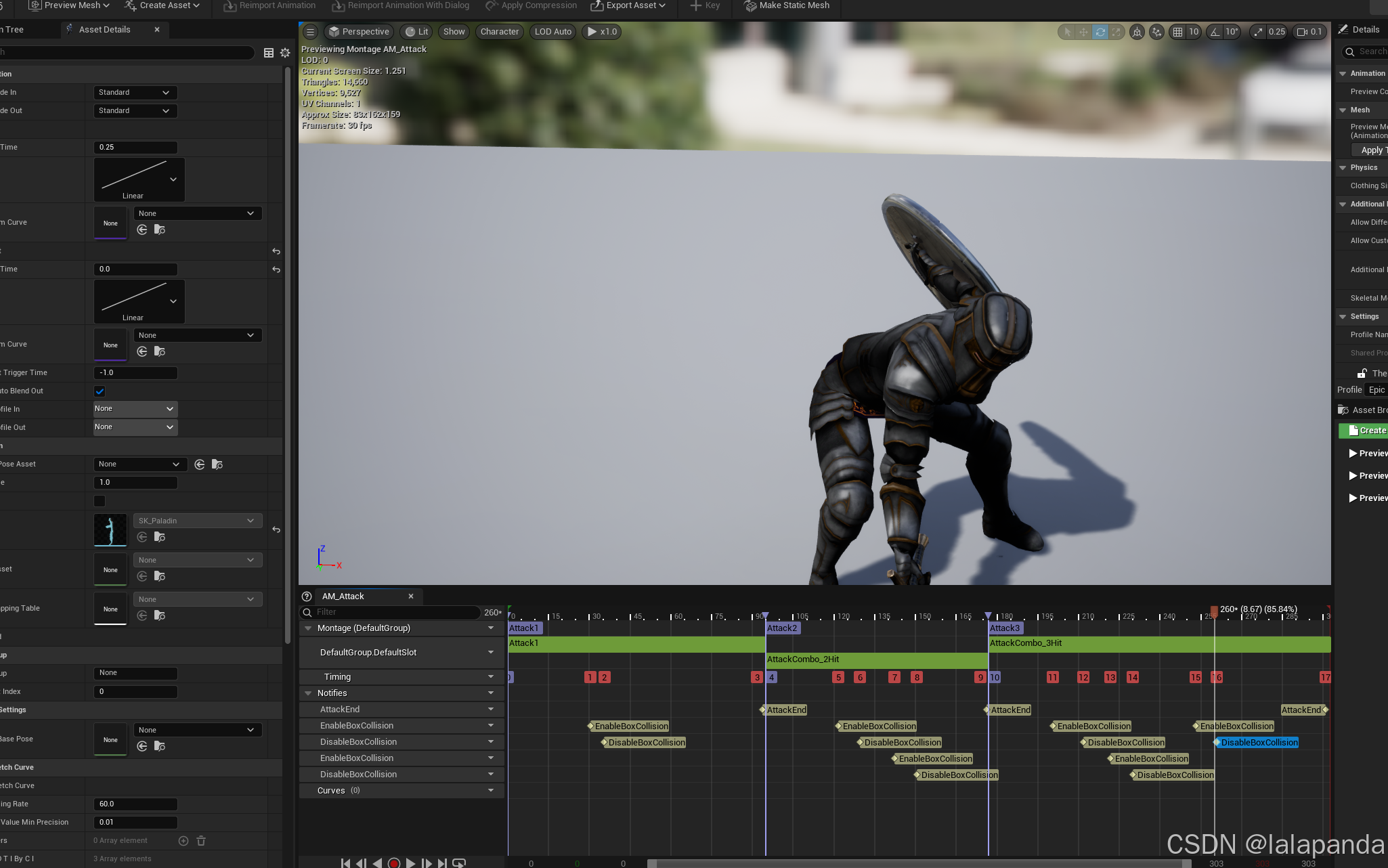1388x868 pixels.
Task: Toggle grid snapping icon in viewport
Action: [x=1178, y=32]
